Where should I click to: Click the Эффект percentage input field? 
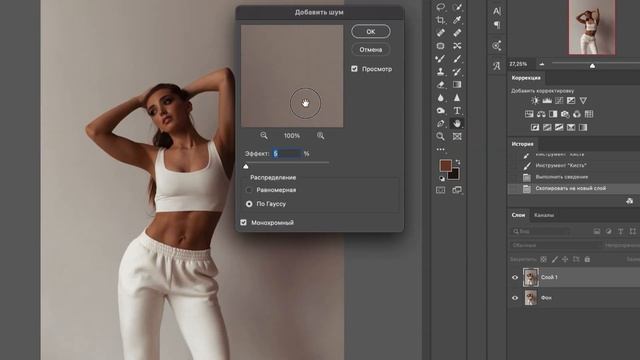pyautogui.click(x=288, y=153)
